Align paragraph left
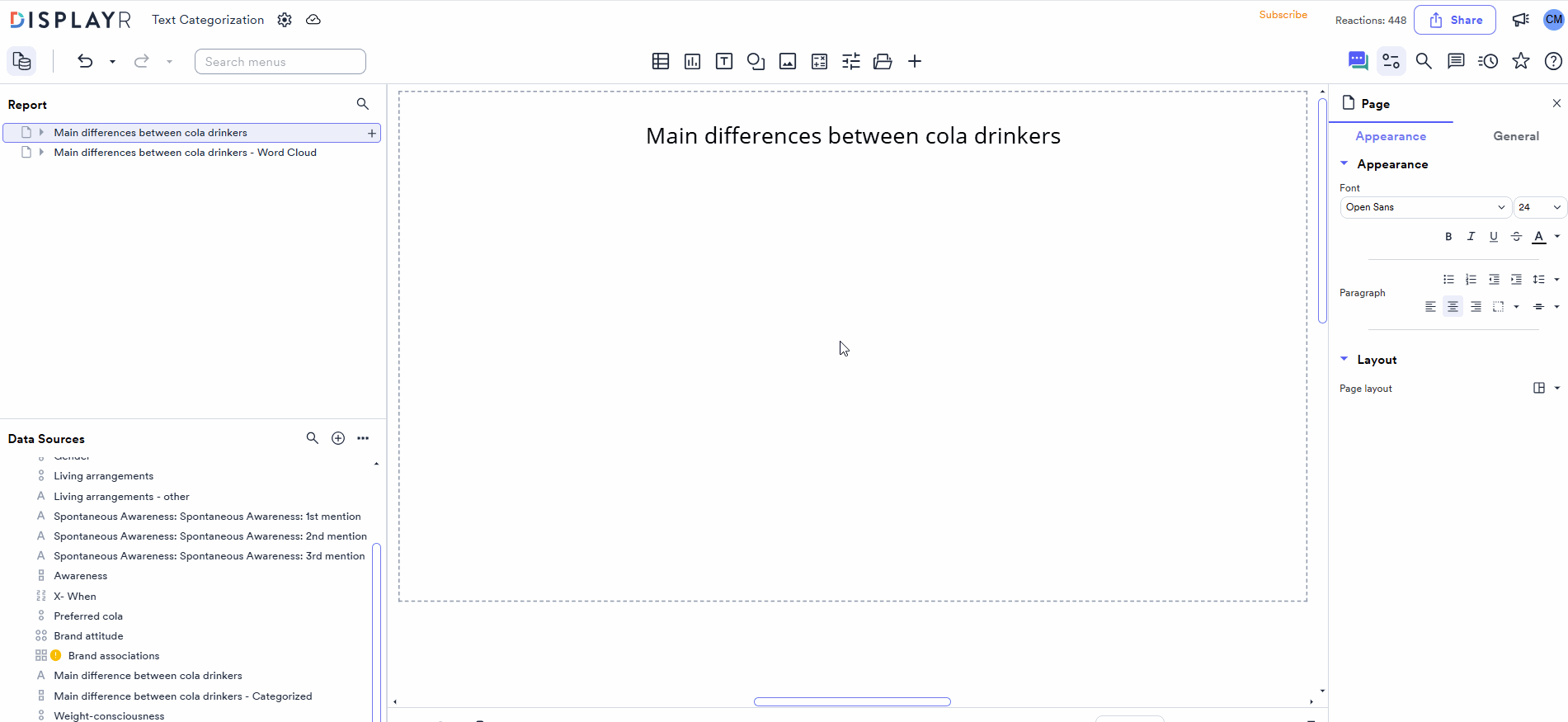The width and height of the screenshot is (1568, 722). [x=1430, y=307]
